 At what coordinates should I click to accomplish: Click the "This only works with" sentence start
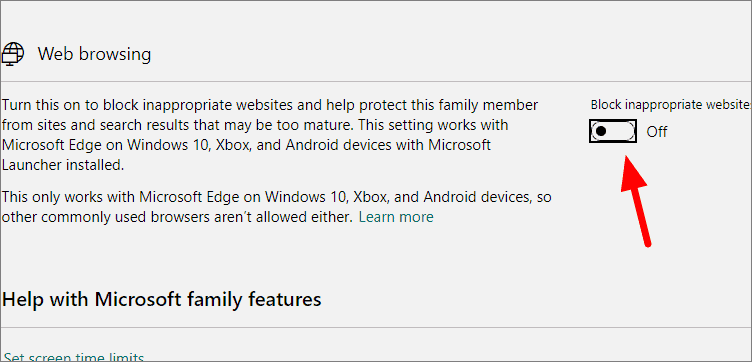click(x=69, y=197)
